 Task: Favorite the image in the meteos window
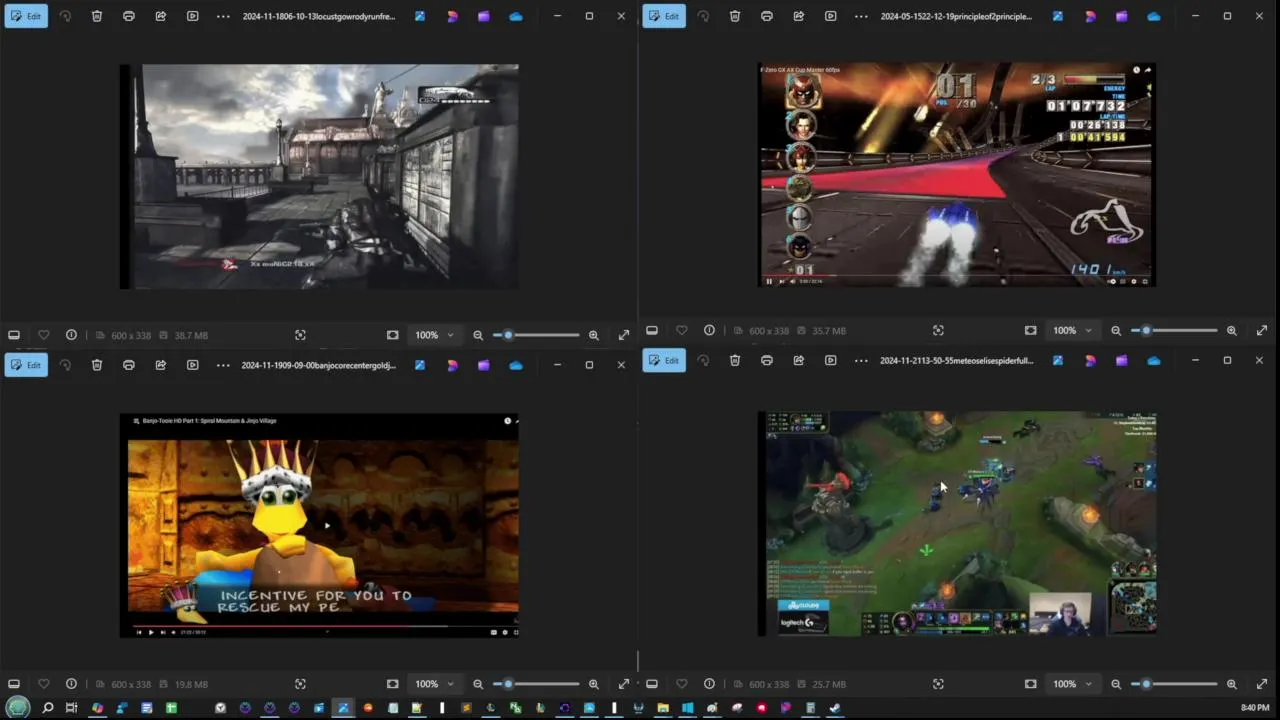coord(681,684)
